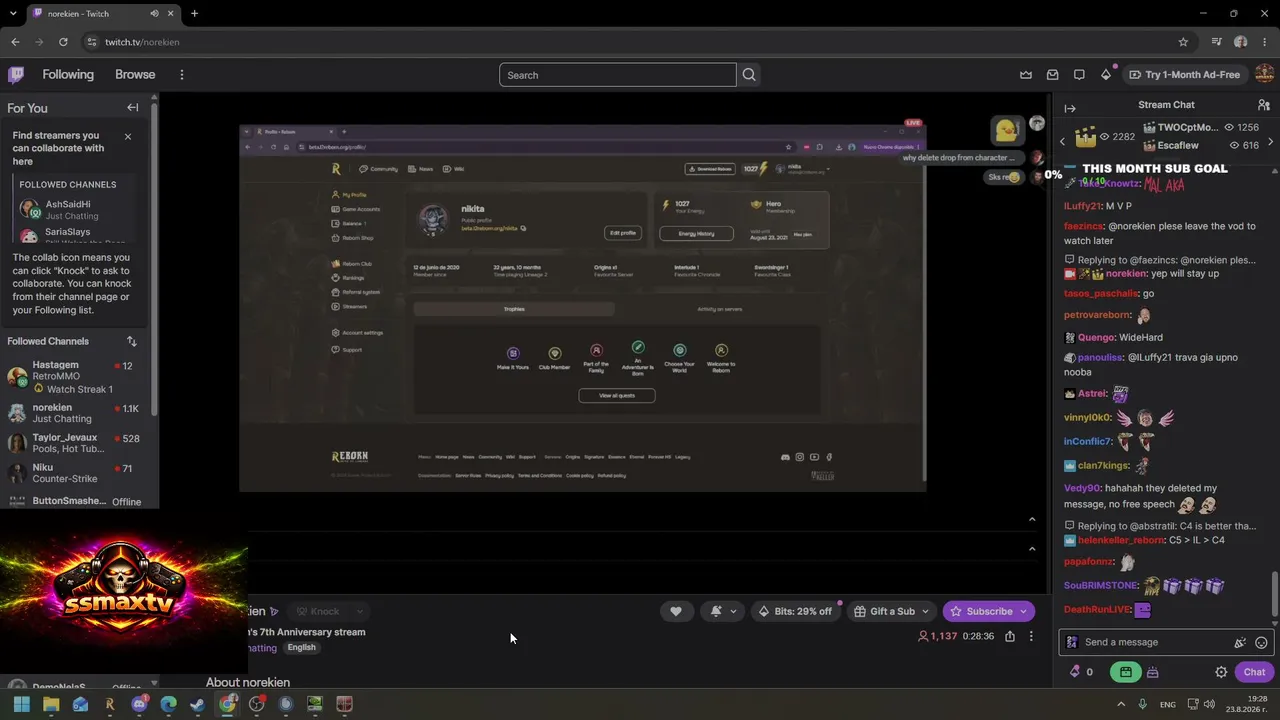This screenshot has height=720, width=1280.
Task: Open Prime Loot crown icon
Action: (1026, 75)
